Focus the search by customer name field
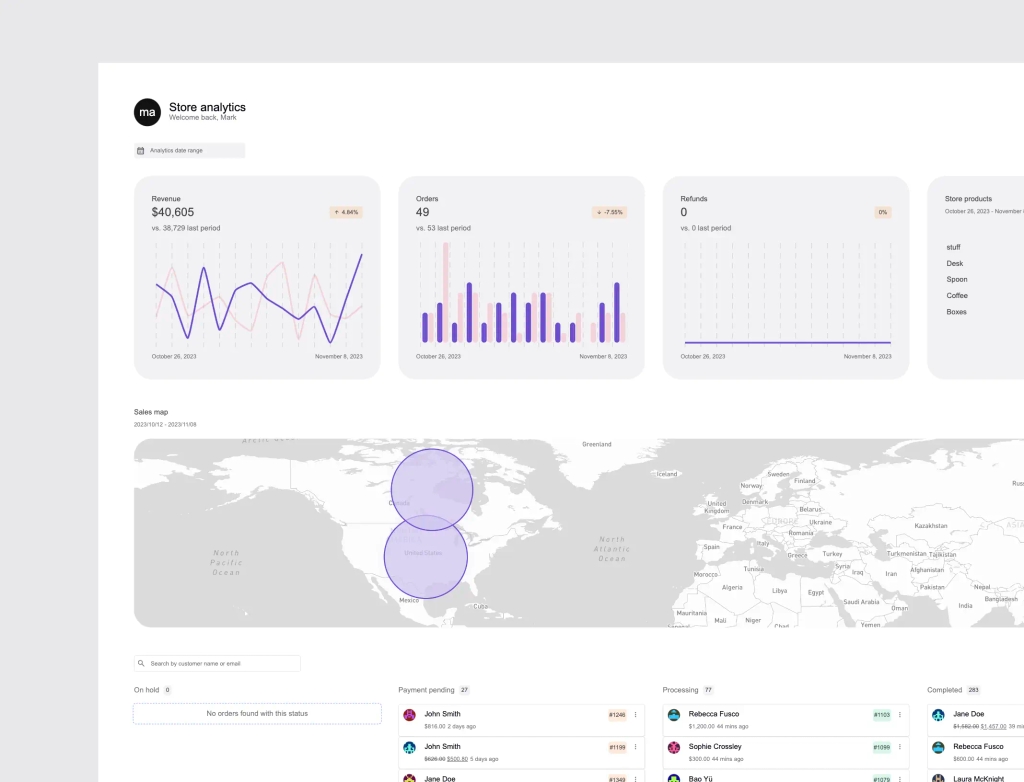Viewport: 1024px width, 782px height. coord(217,663)
